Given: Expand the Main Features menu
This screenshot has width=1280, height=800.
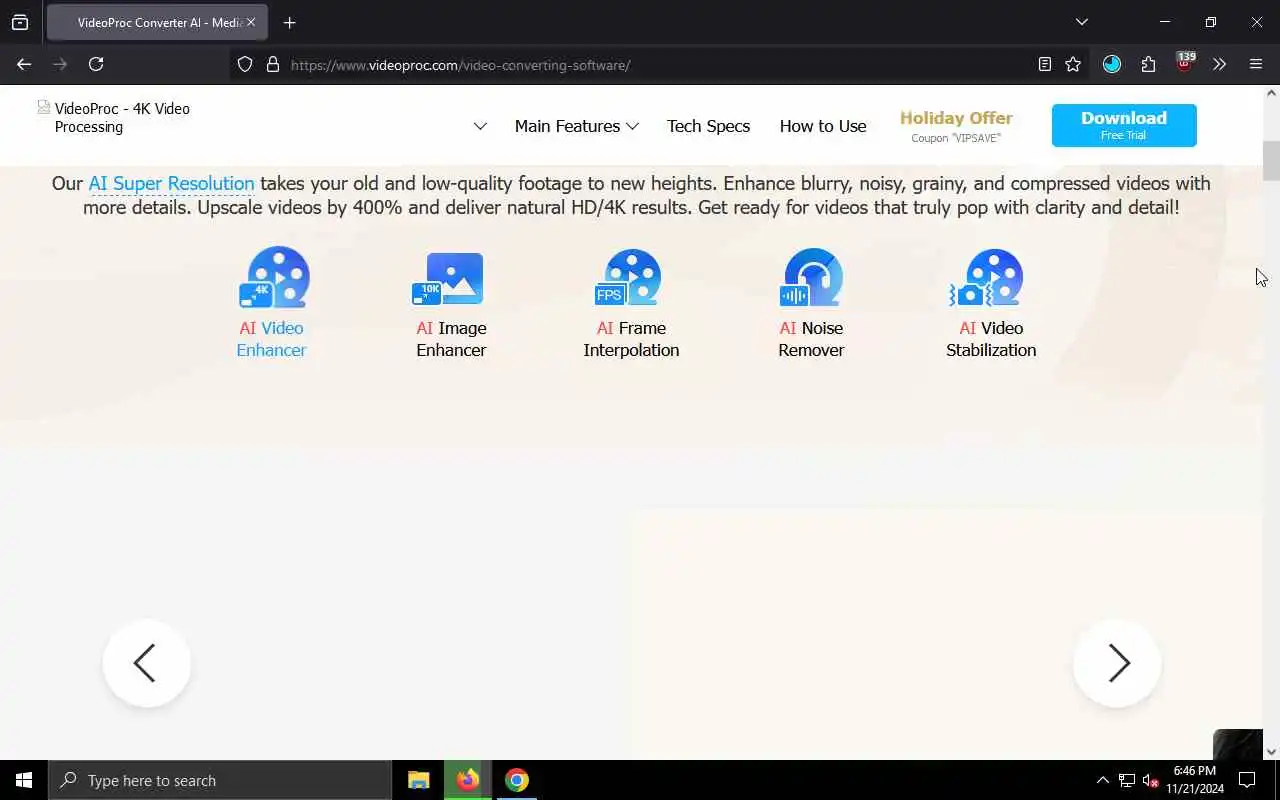Looking at the screenshot, I should coord(576,126).
